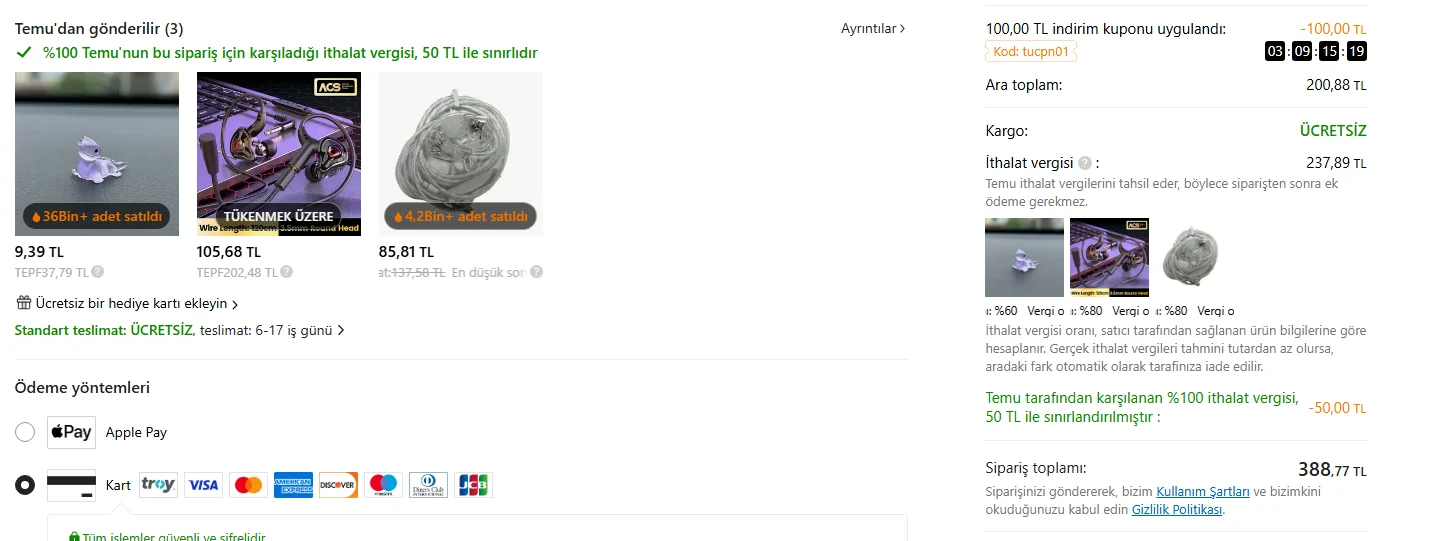
Task: Open the ACS earphones product thumbnail
Action: click(279, 154)
